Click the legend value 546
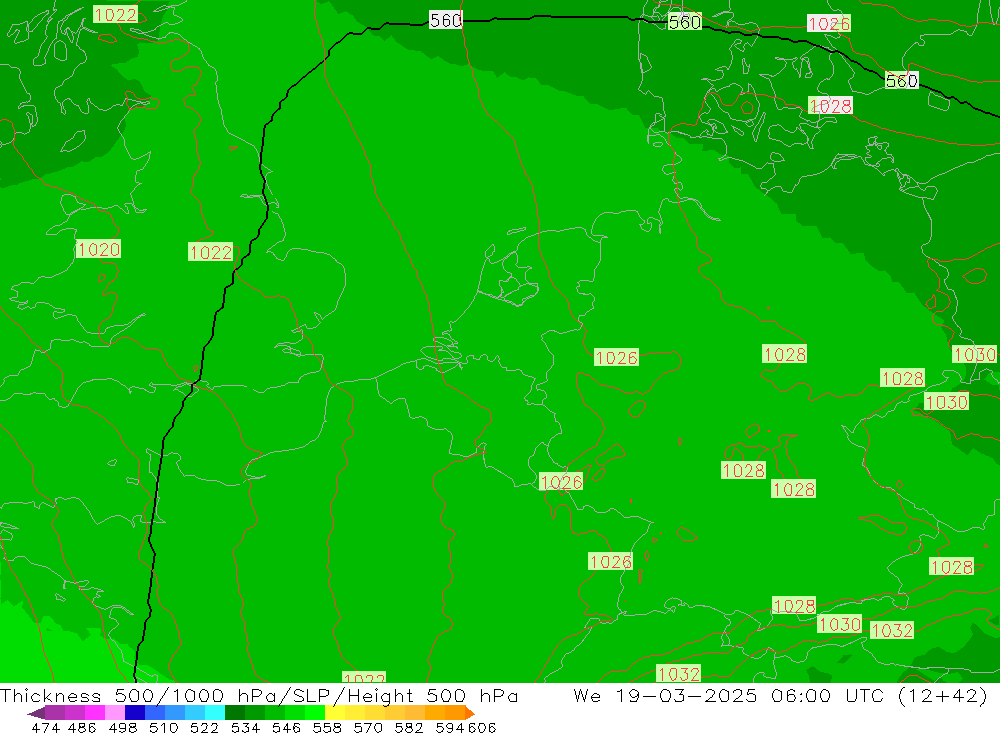Image resolution: width=1000 pixels, height=733 pixels. [x=286, y=727]
